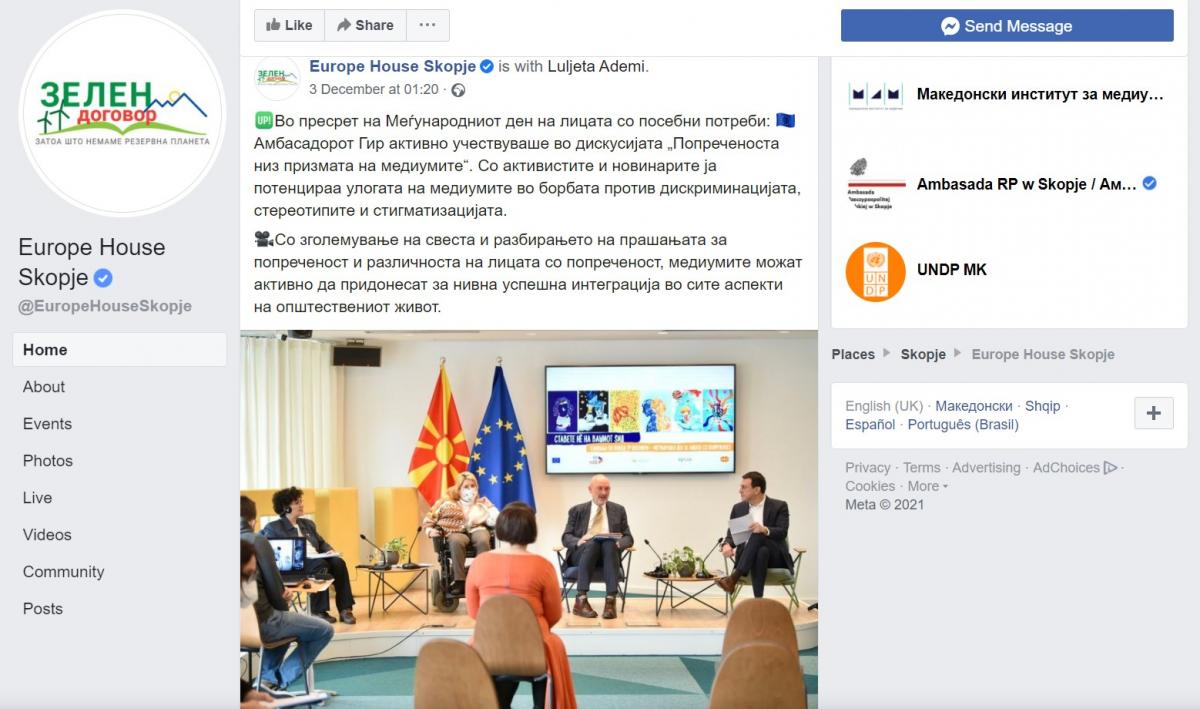
Task: Send Message to the page
Action: click(x=1007, y=26)
